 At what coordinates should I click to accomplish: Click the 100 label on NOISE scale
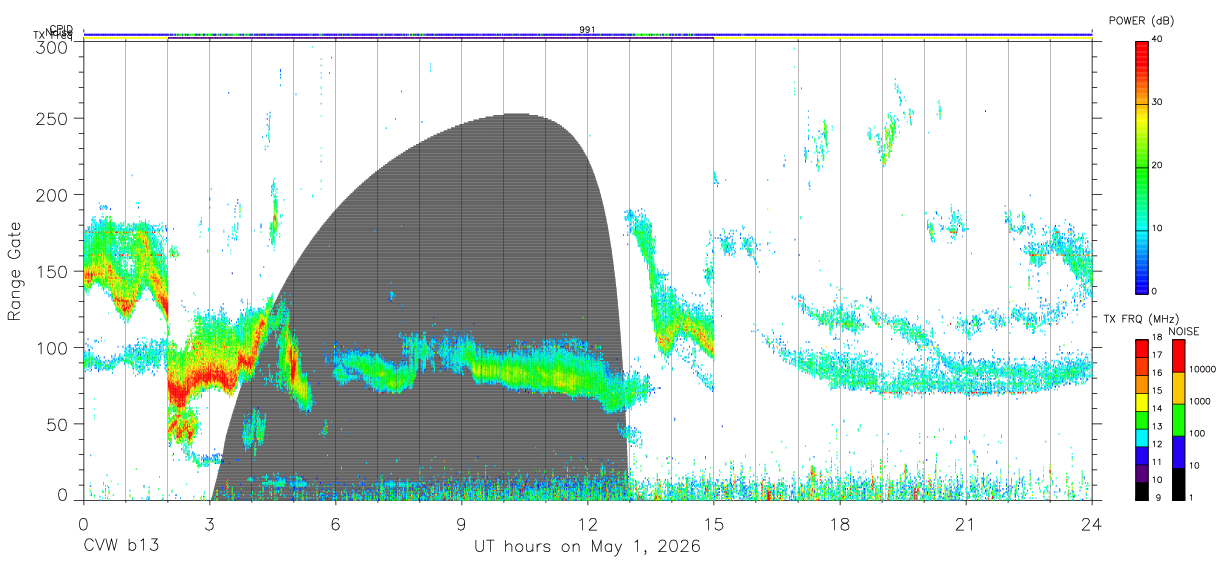point(1196,433)
